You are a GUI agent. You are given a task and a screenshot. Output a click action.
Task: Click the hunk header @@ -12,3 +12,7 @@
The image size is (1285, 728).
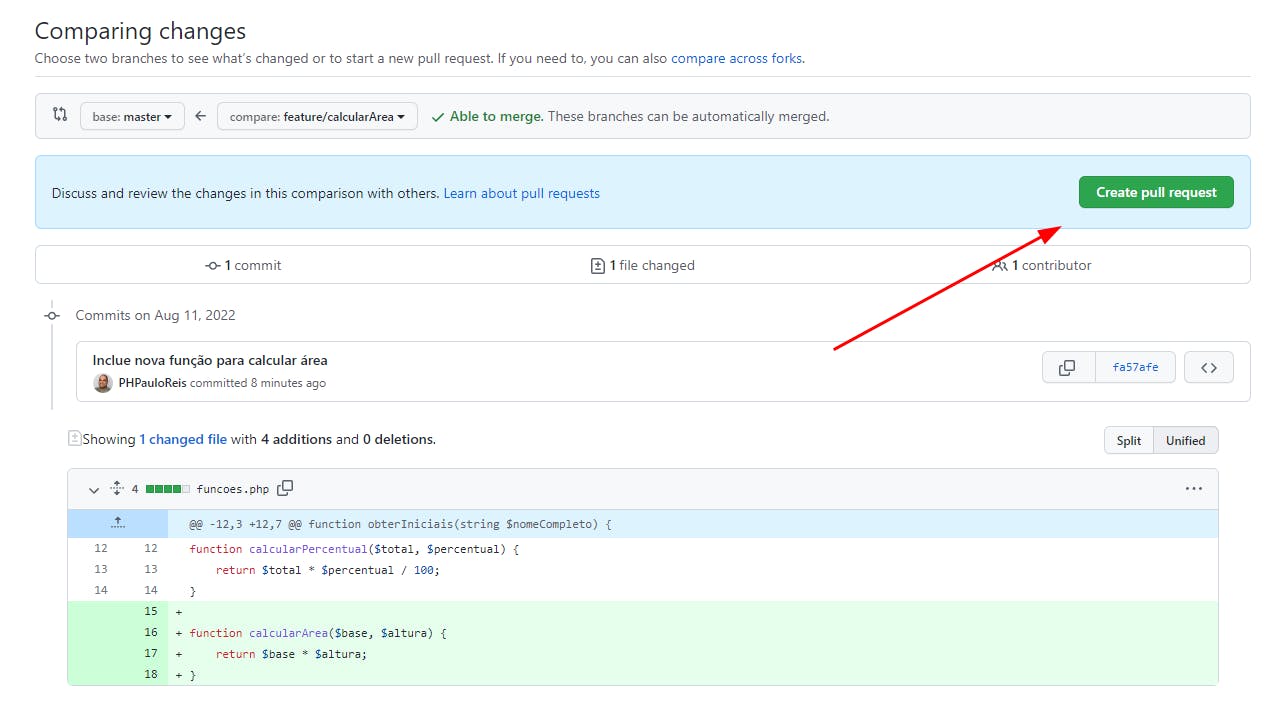pos(400,523)
